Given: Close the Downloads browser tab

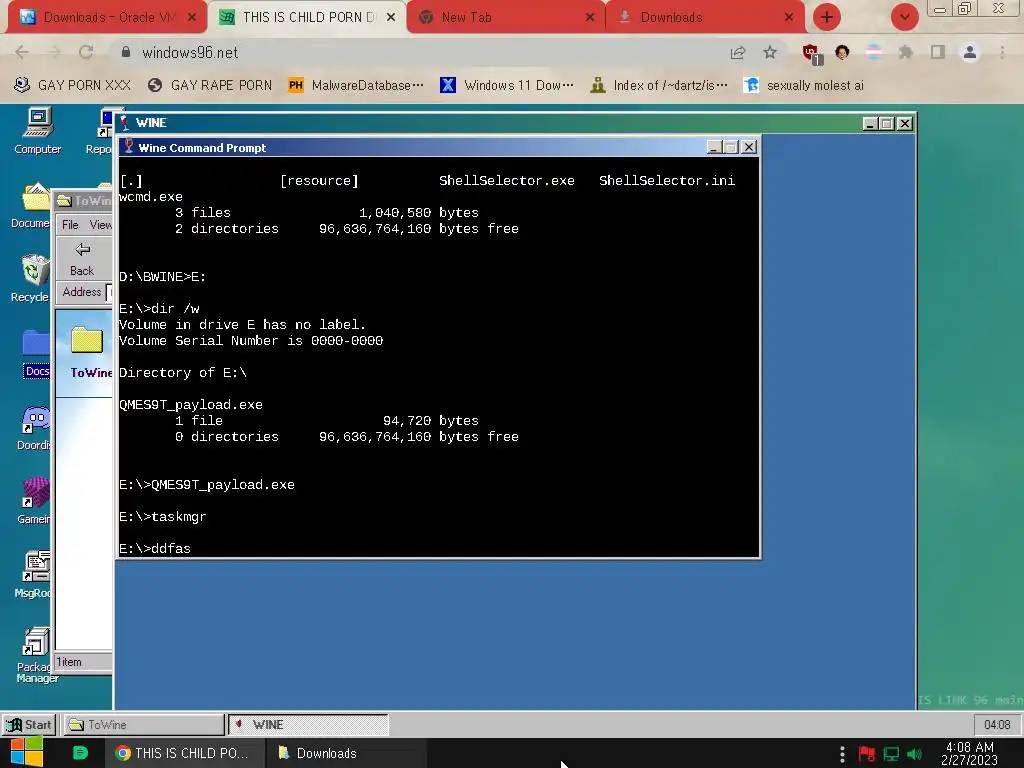Looking at the screenshot, I should pyautogui.click(x=788, y=18).
